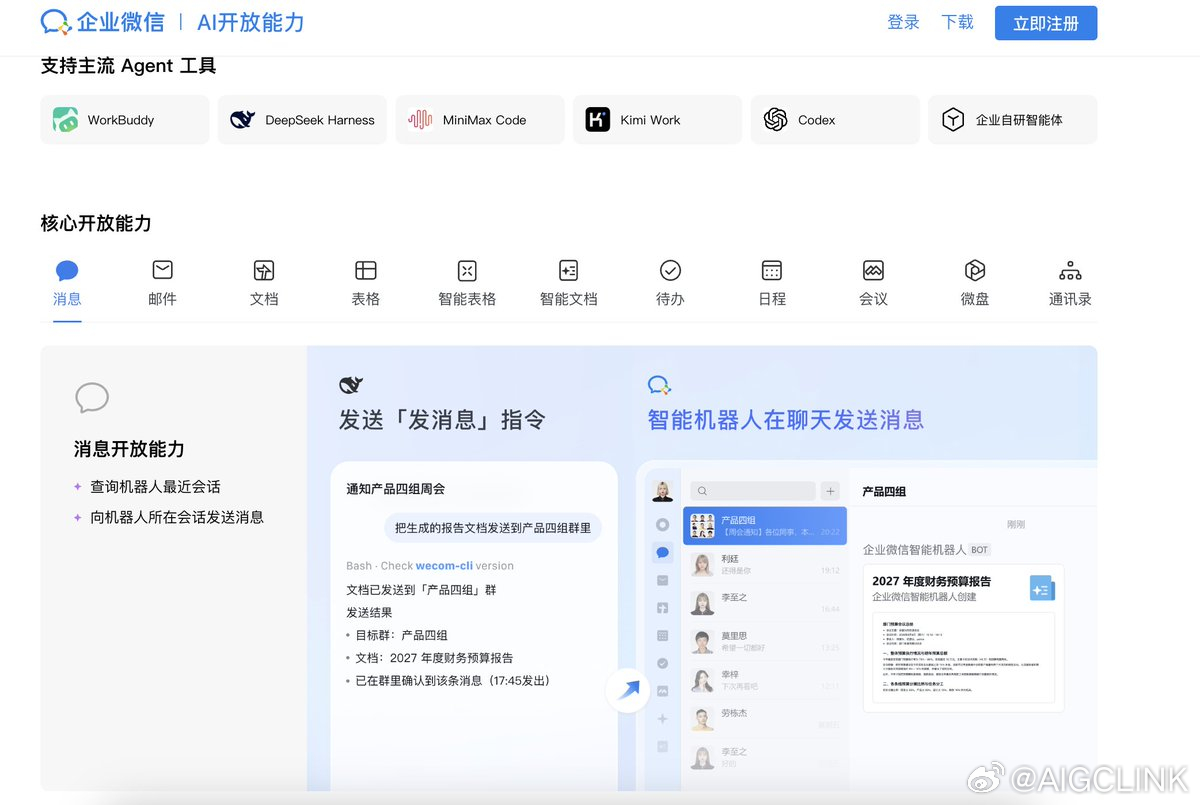
Task: Select the MiniMax Code card
Action: [480, 120]
